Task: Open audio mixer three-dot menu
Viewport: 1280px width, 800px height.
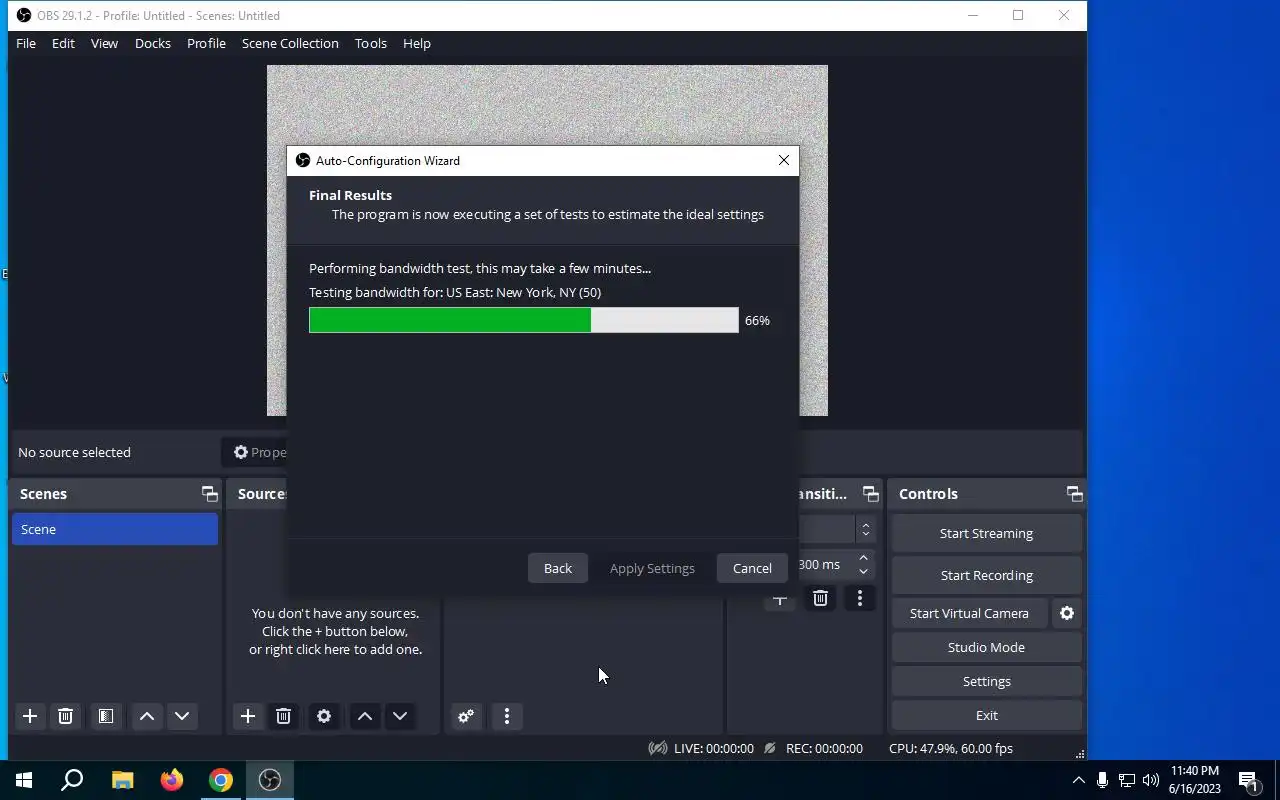Action: (507, 716)
